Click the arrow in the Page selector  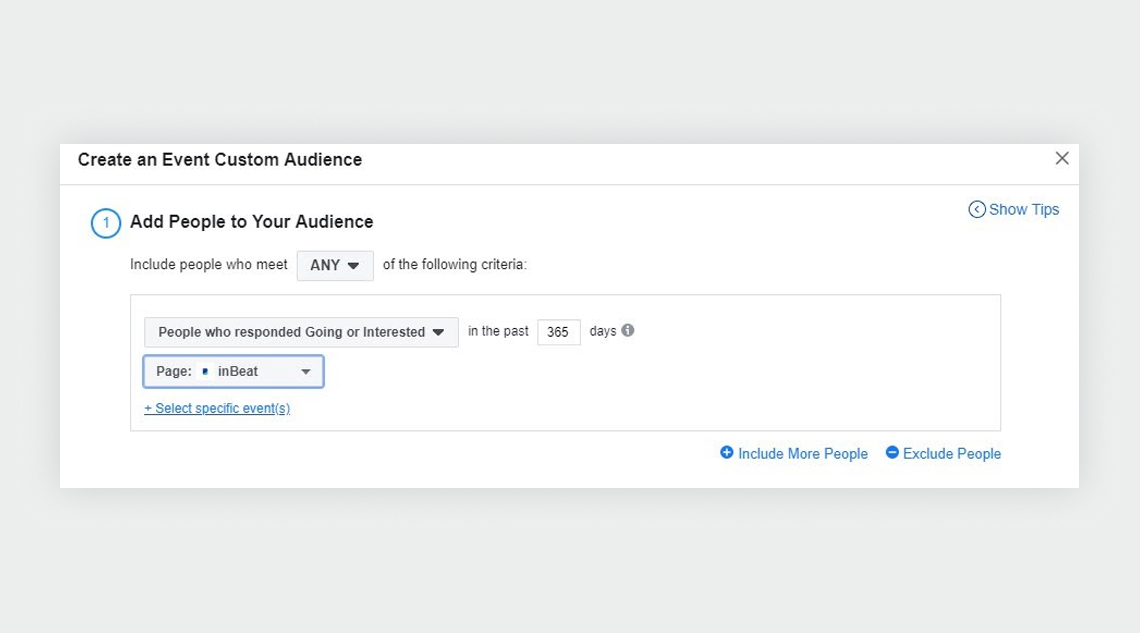coord(306,372)
